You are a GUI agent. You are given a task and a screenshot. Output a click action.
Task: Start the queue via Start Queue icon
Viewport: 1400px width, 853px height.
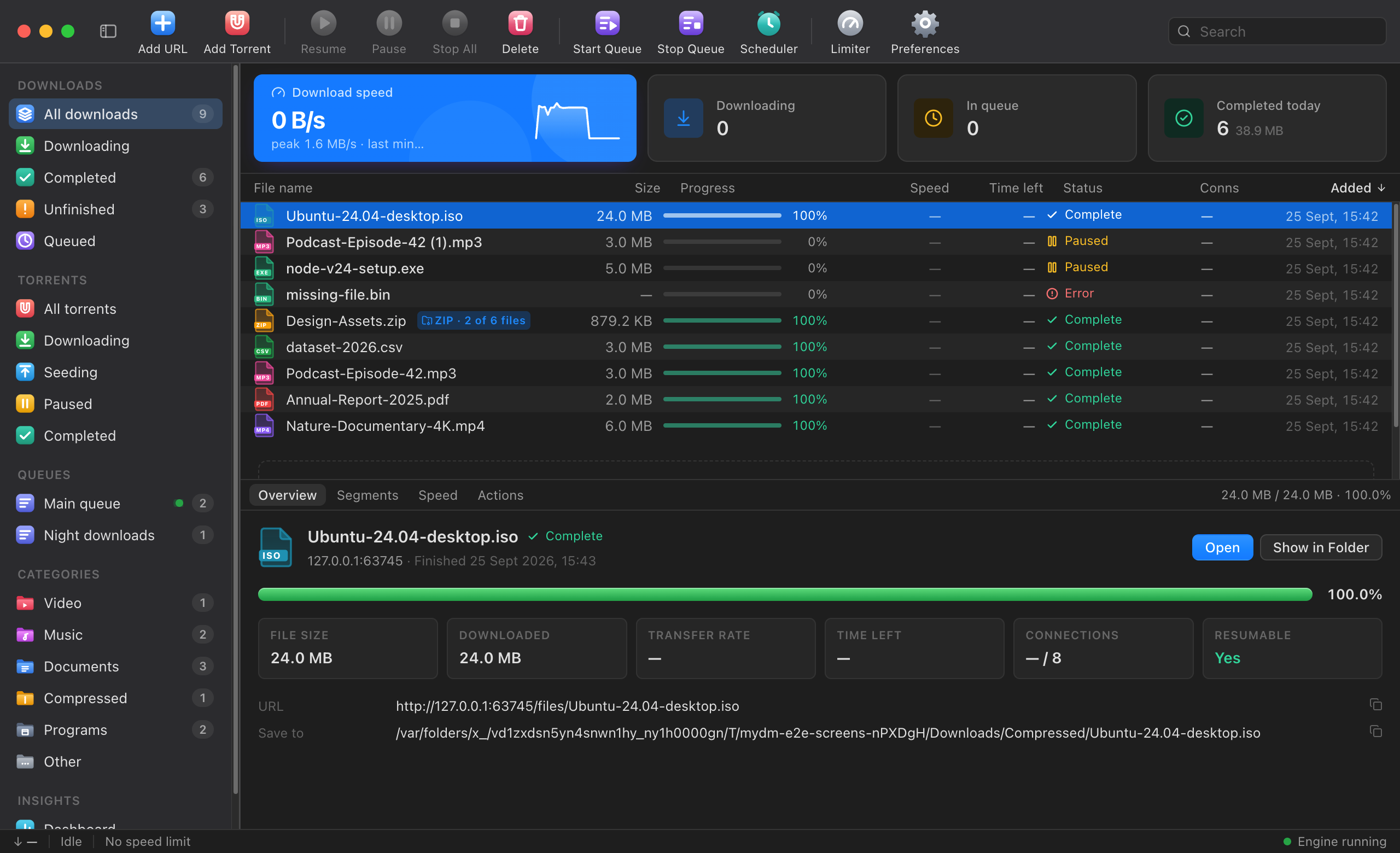pyautogui.click(x=607, y=24)
